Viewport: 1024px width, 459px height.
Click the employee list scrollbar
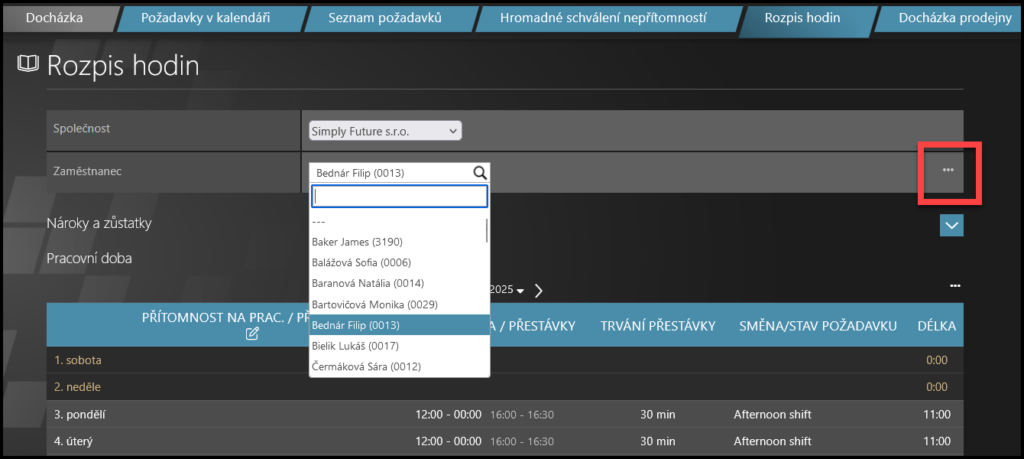click(x=486, y=232)
